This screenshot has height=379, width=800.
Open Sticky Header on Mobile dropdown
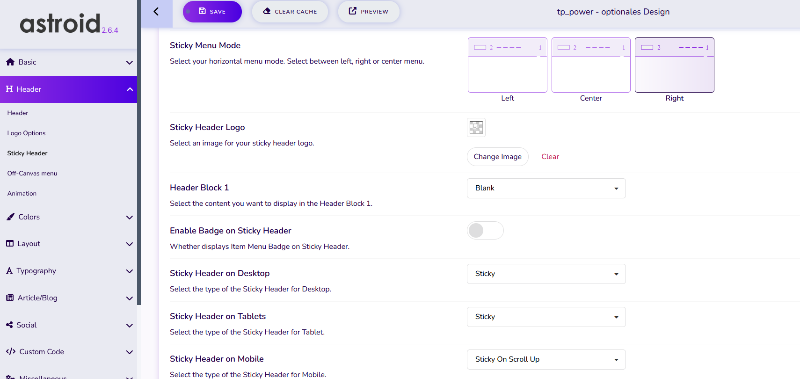546,360
